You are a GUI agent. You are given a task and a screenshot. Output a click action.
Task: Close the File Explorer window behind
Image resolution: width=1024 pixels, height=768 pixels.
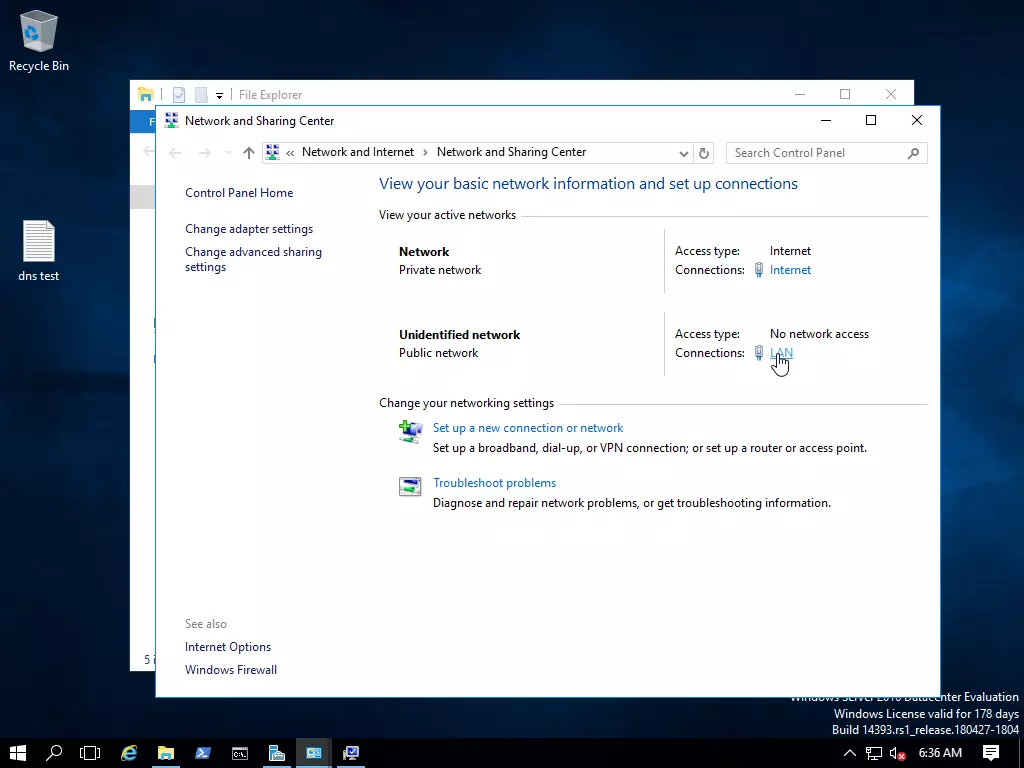pyautogui.click(x=891, y=94)
